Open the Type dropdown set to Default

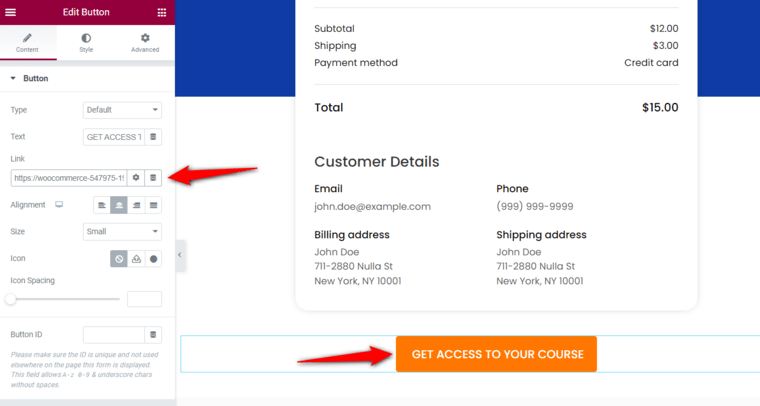[122, 110]
